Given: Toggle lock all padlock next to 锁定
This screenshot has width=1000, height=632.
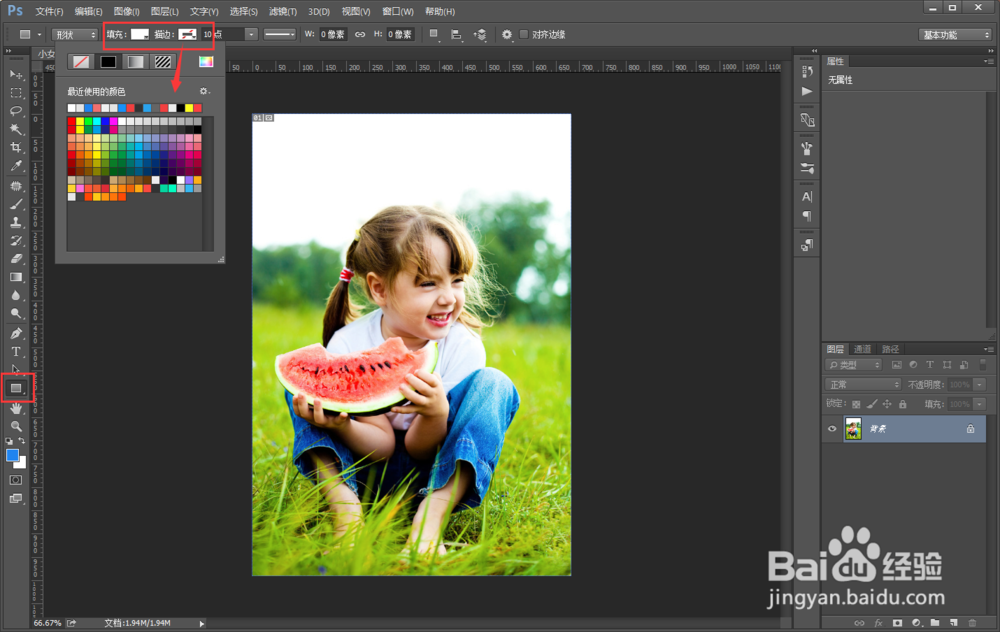Looking at the screenshot, I should coord(902,404).
